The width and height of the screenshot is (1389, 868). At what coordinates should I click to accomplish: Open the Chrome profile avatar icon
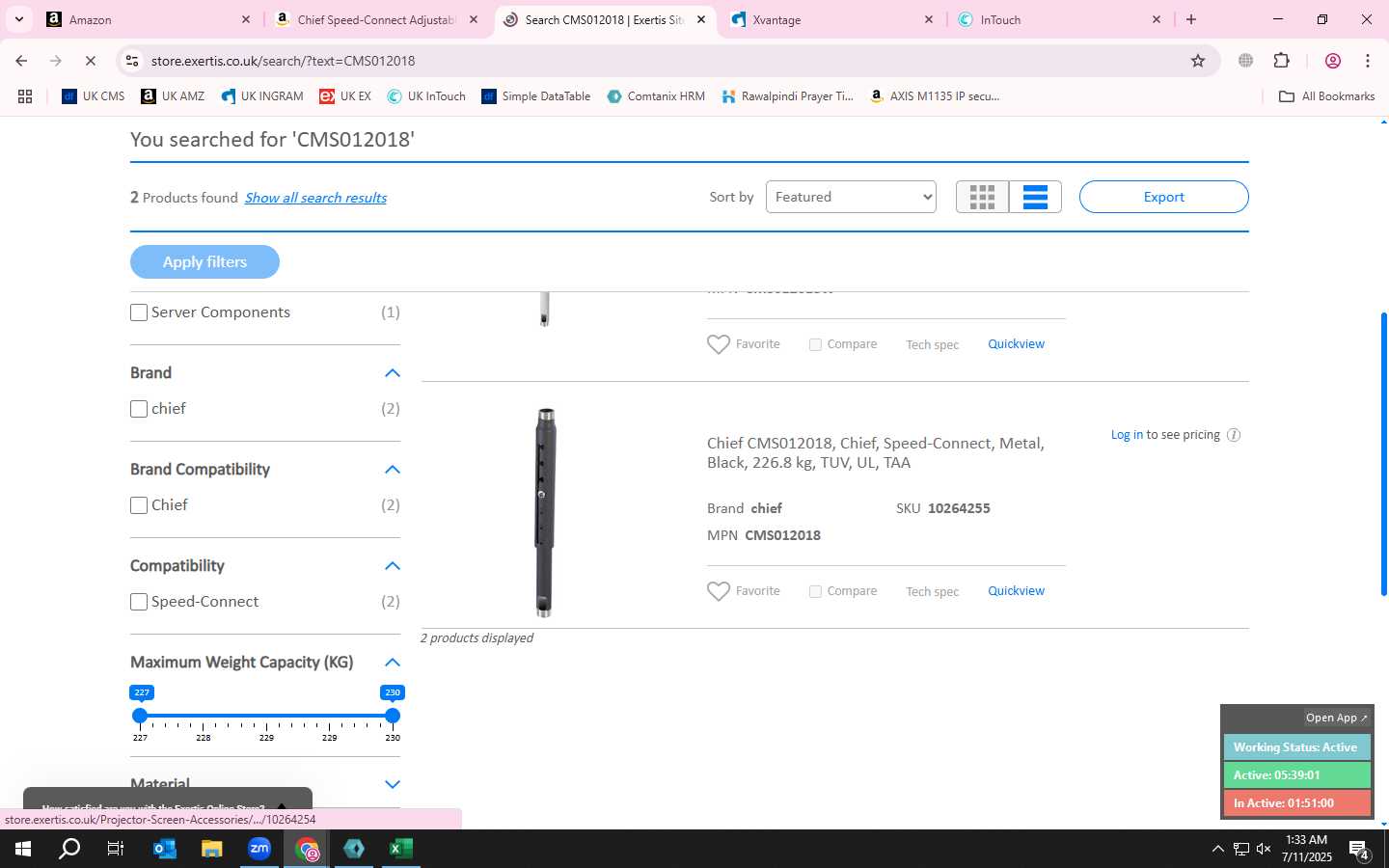1333,61
